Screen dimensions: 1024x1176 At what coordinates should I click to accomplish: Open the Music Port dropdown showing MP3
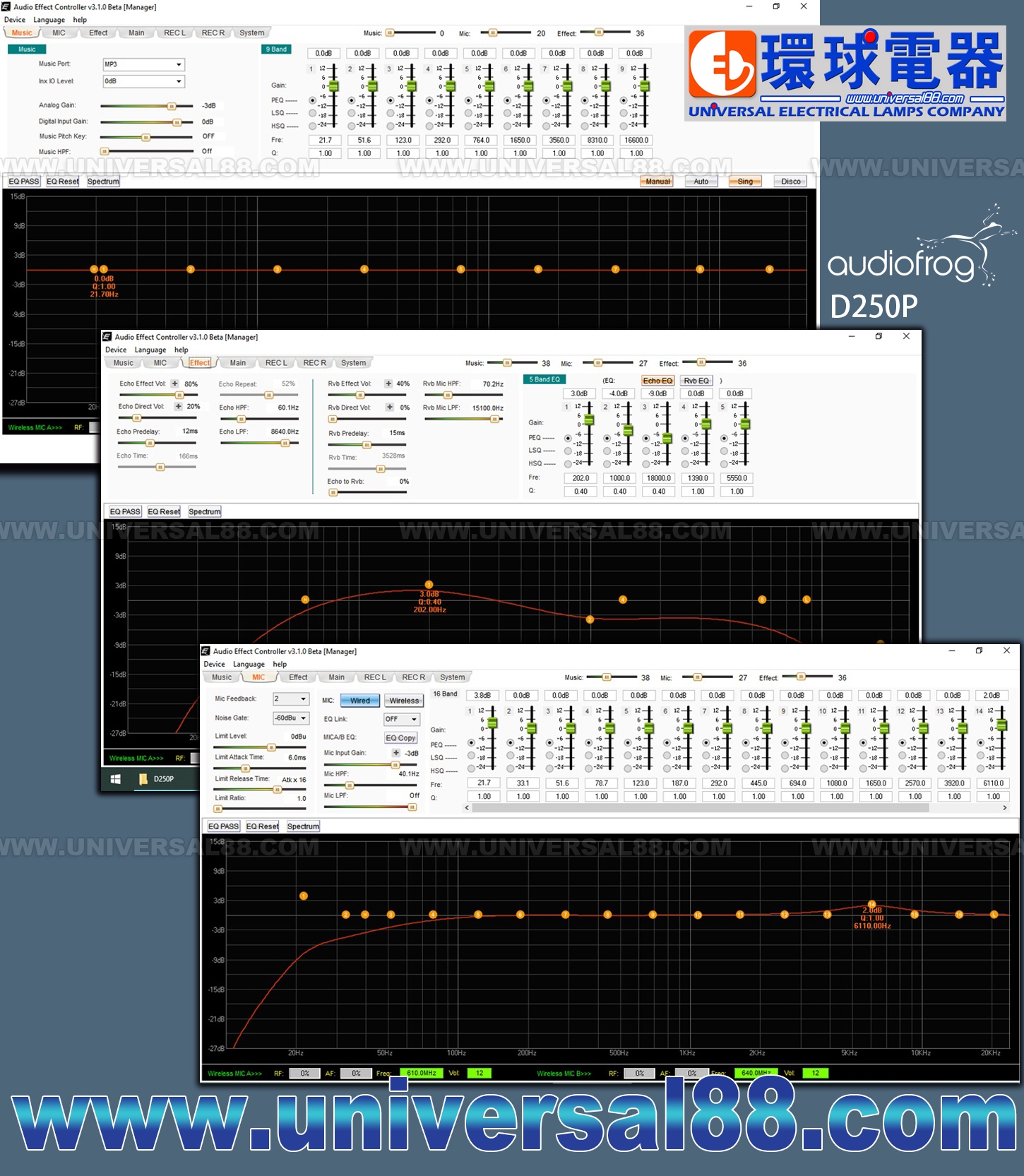(143, 64)
